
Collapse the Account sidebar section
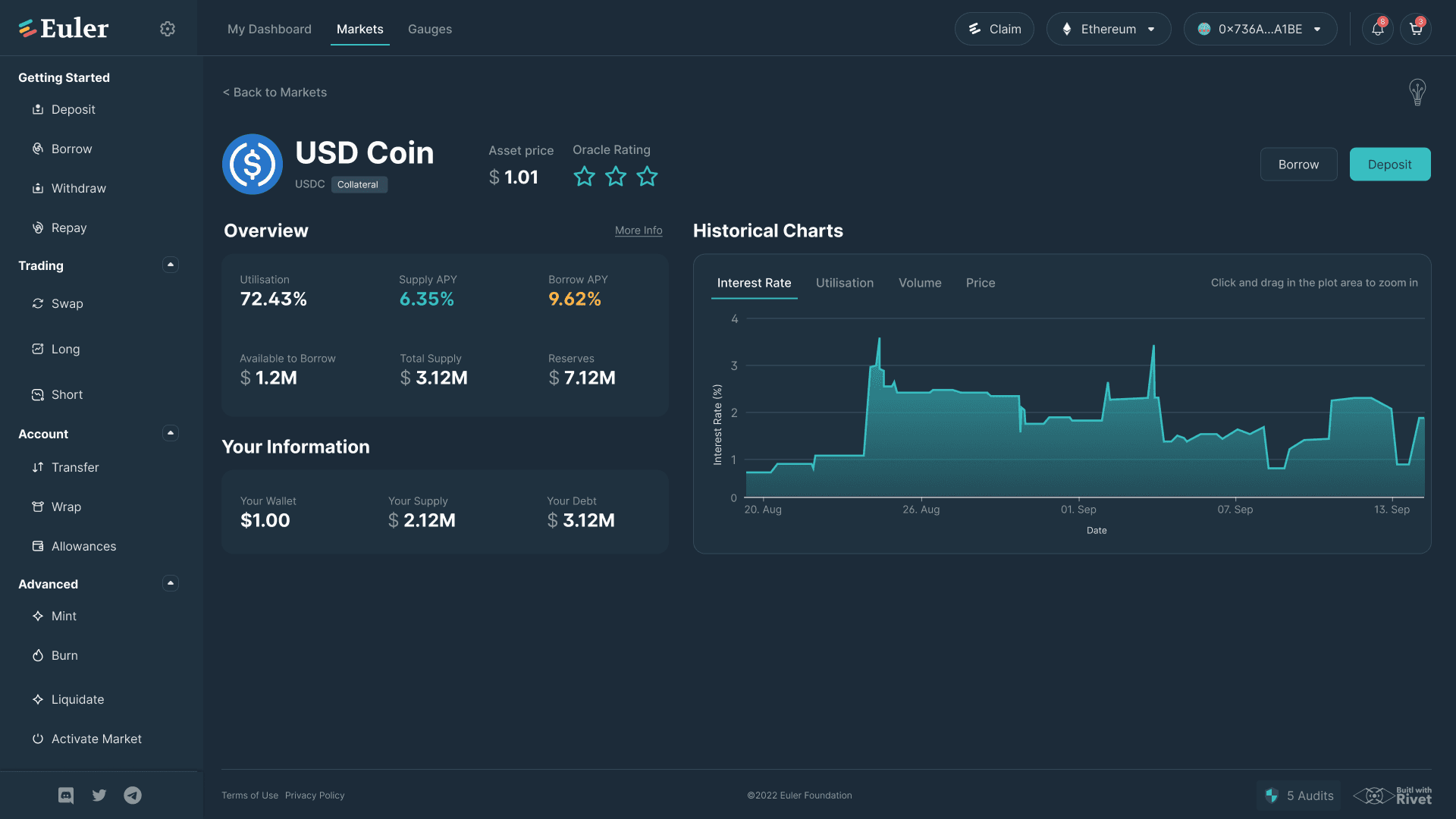click(171, 433)
